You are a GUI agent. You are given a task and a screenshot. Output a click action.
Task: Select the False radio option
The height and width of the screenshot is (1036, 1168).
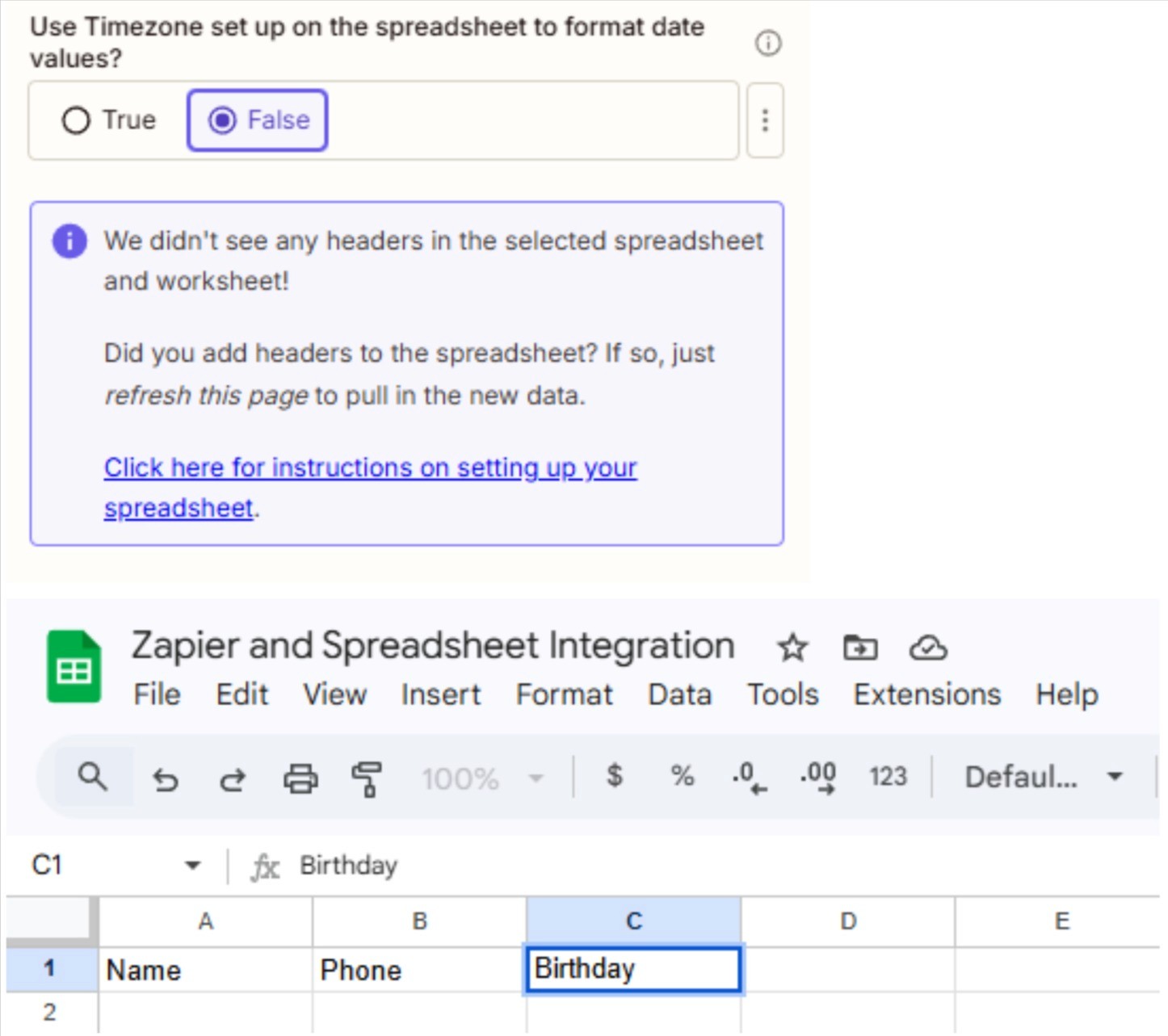(x=258, y=120)
